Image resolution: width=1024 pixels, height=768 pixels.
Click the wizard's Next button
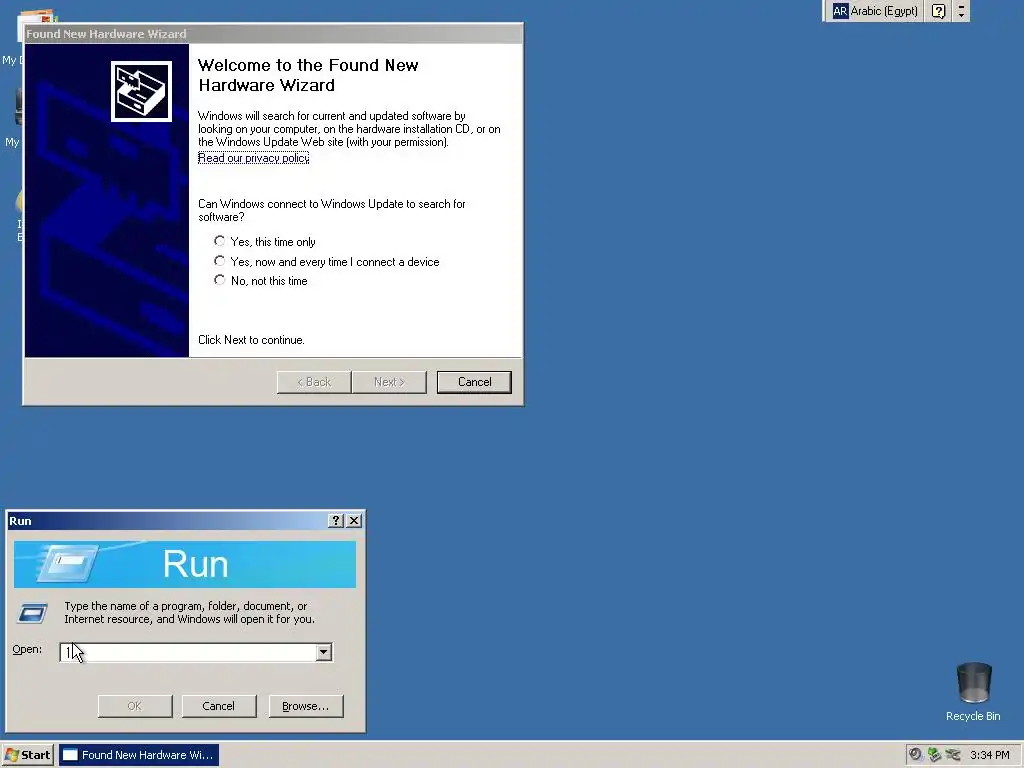pos(389,382)
